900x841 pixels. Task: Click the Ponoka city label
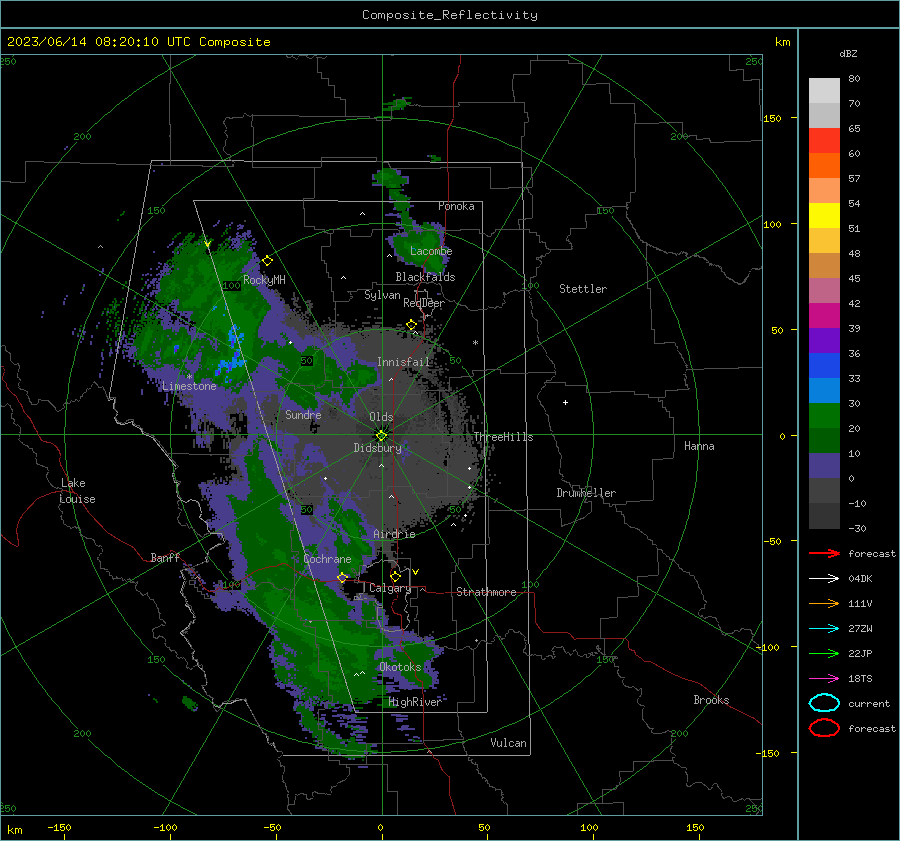point(456,206)
